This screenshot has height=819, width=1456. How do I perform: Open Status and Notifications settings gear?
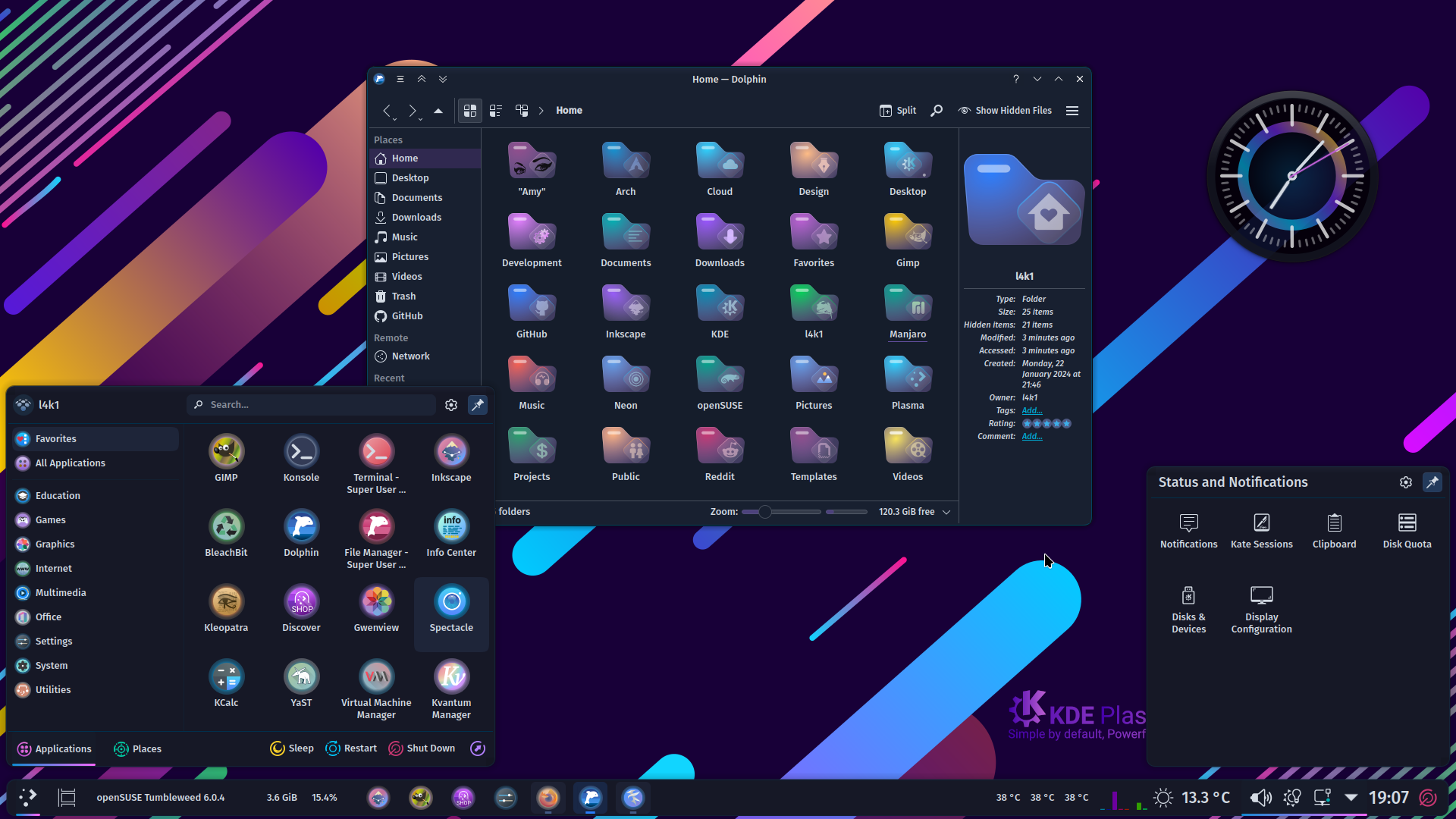[1406, 482]
